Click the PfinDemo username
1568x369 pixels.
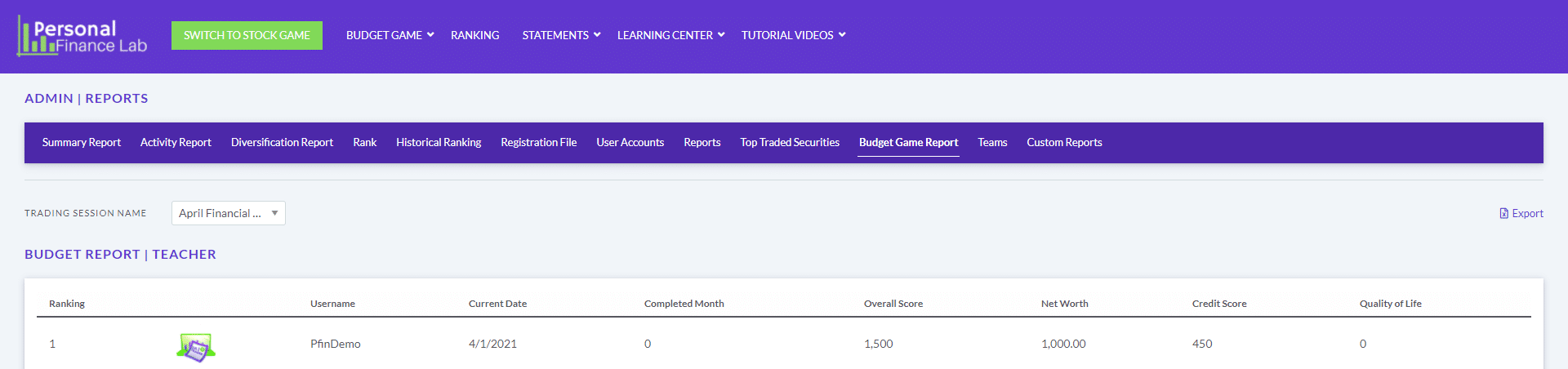[336, 344]
